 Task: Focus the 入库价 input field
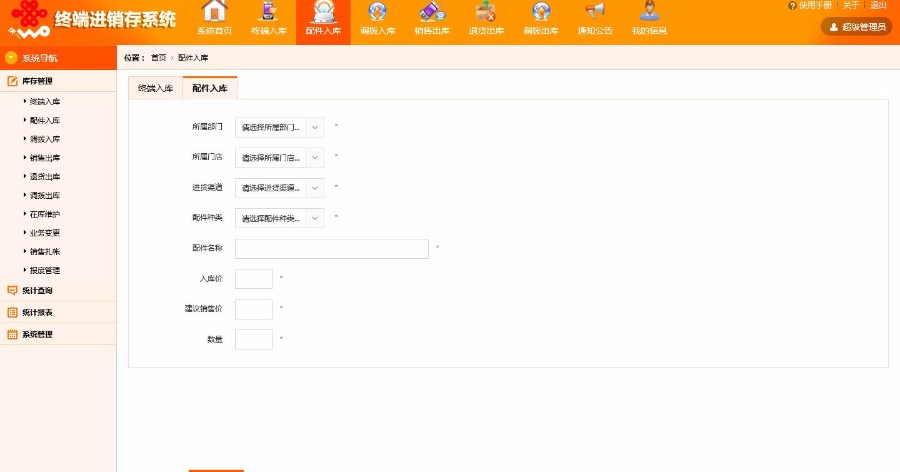tap(254, 279)
